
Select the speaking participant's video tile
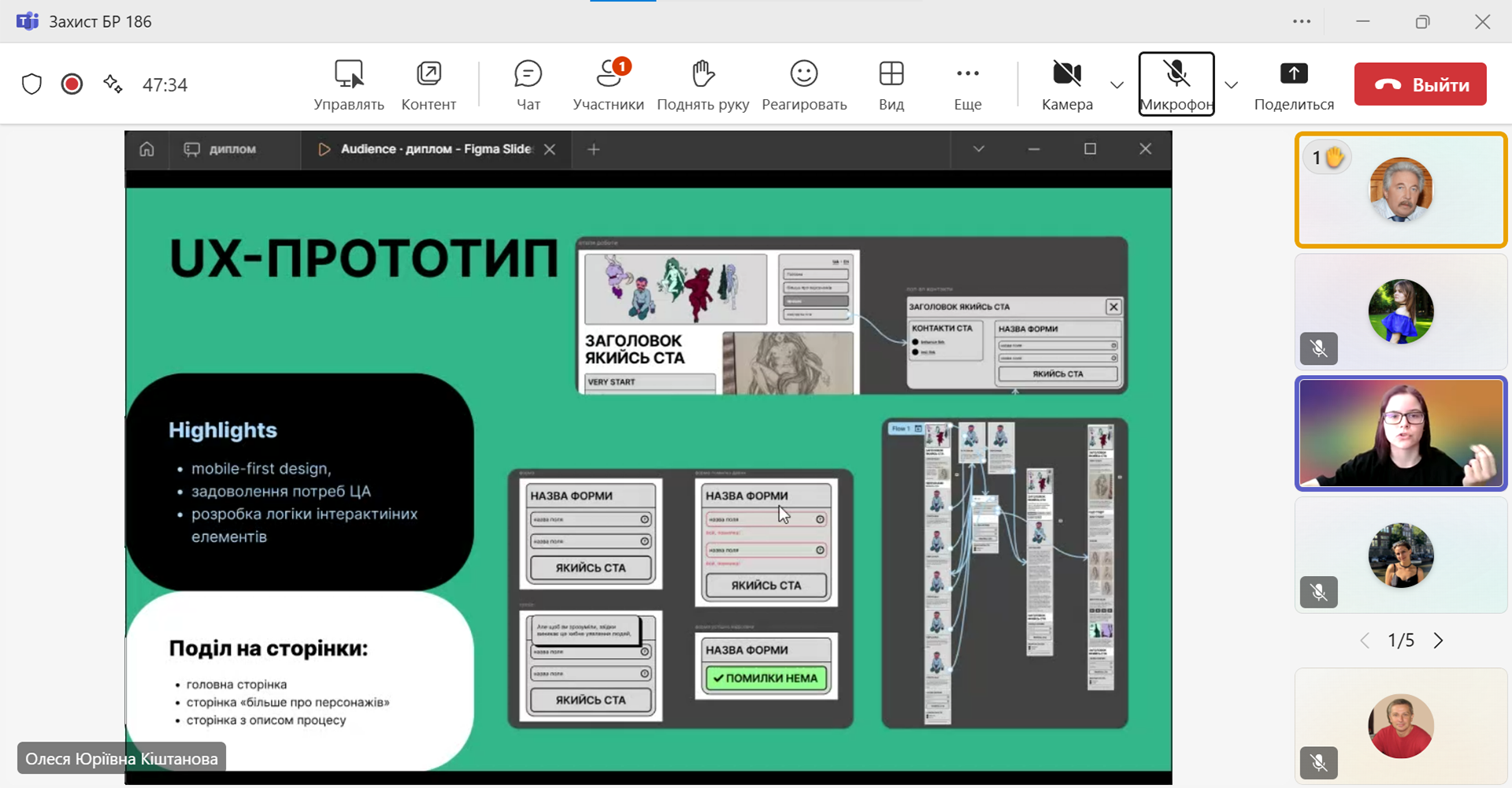click(1400, 433)
